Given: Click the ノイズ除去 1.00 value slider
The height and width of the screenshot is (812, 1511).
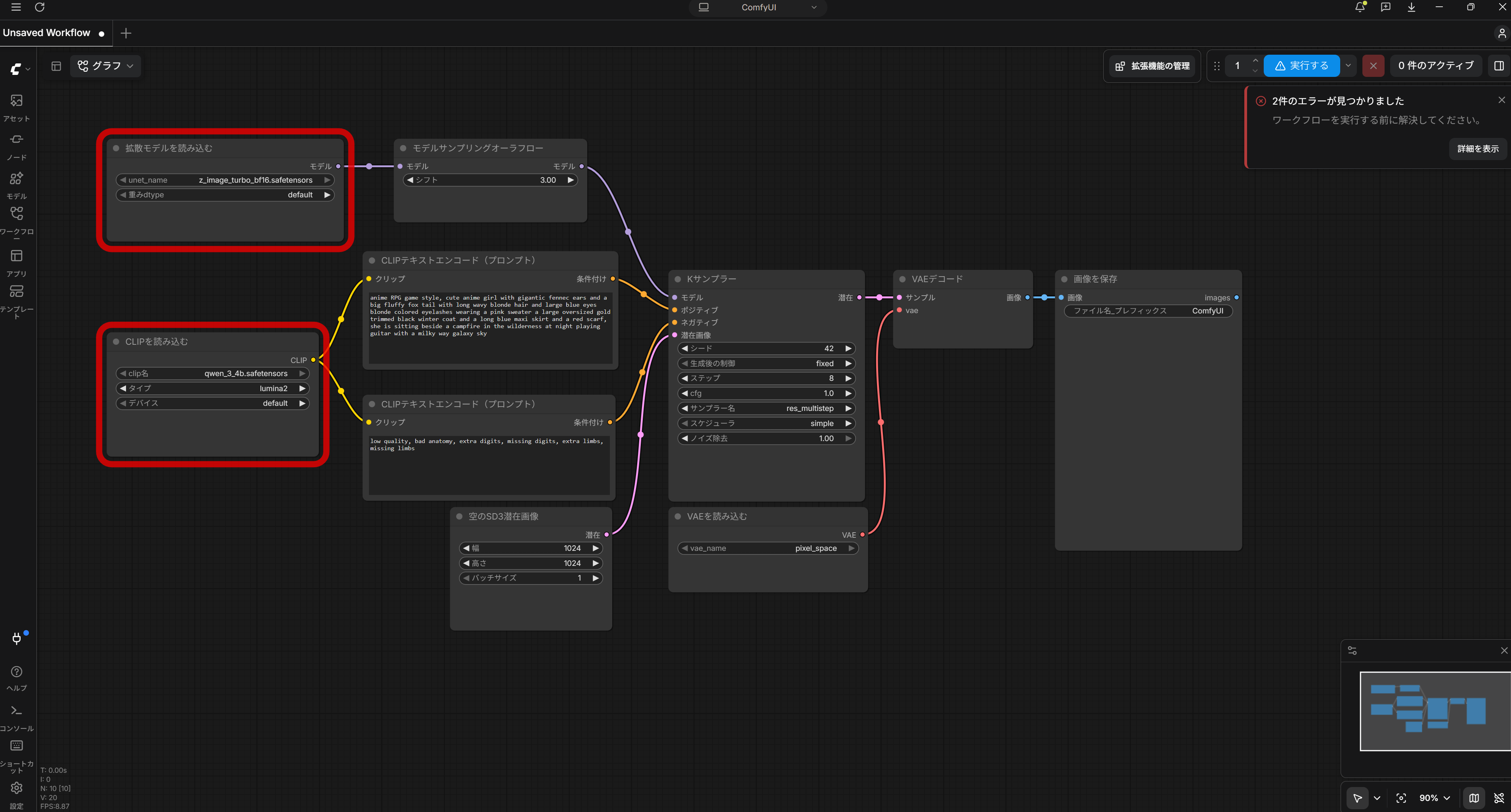Looking at the screenshot, I should pos(766,438).
